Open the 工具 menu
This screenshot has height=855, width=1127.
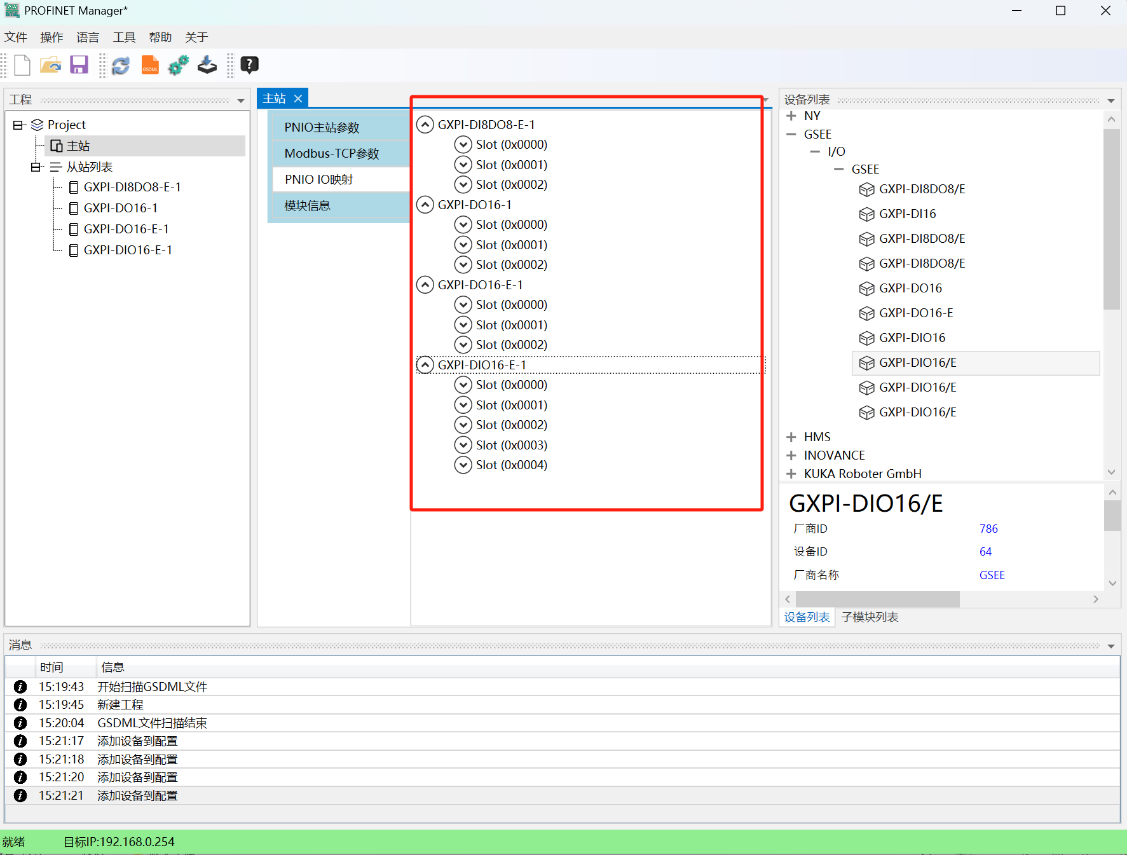[124, 37]
